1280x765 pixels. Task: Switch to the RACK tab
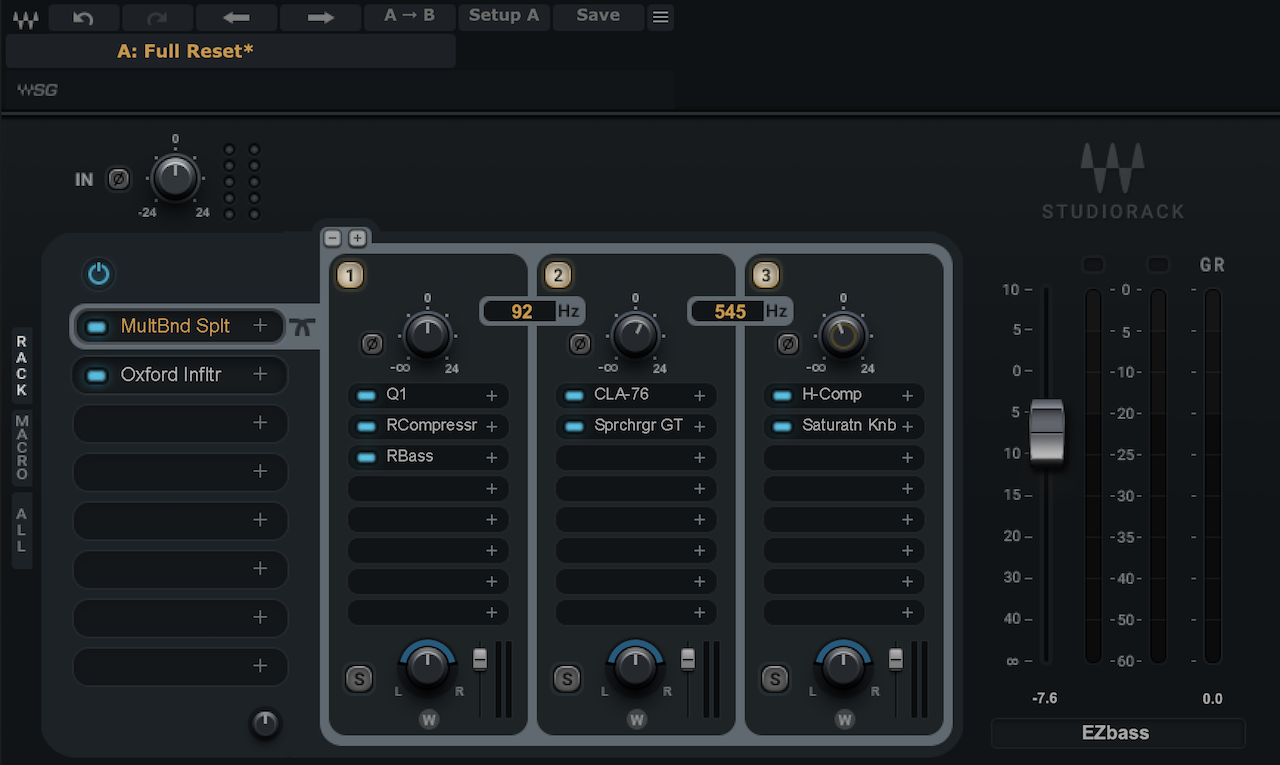click(x=22, y=366)
